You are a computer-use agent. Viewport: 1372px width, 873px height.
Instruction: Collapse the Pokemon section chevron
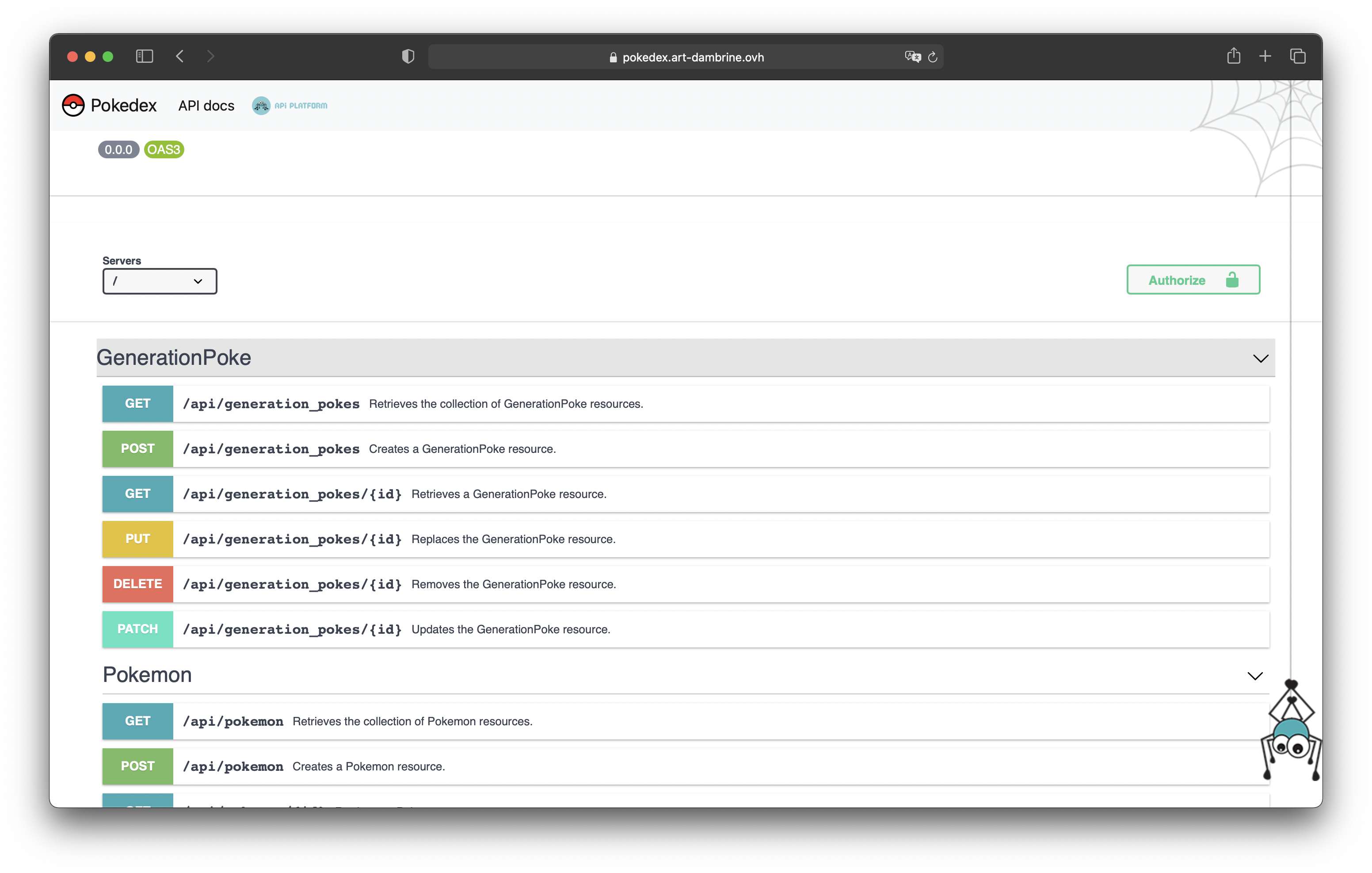coord(1255,676)
